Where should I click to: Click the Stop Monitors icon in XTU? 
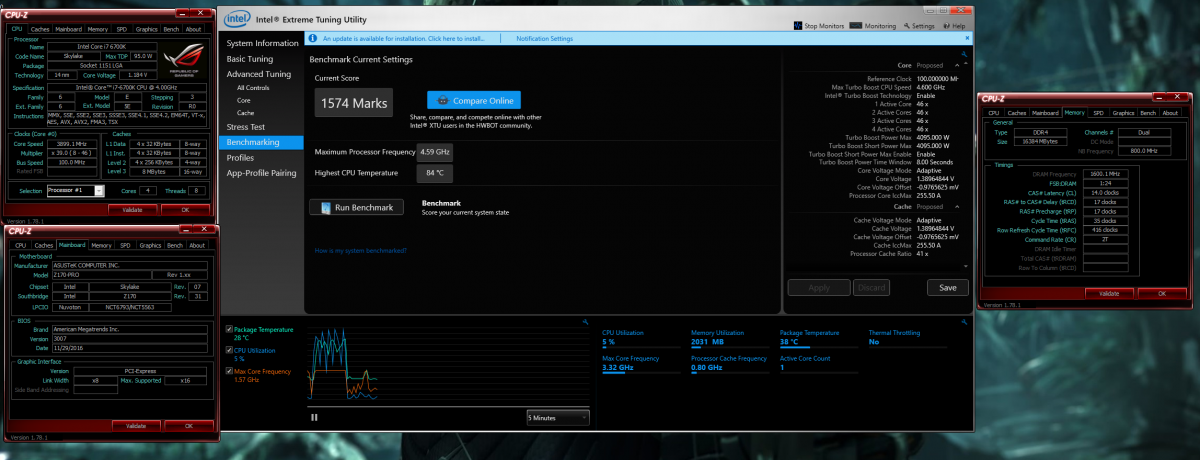click(798, 25)
